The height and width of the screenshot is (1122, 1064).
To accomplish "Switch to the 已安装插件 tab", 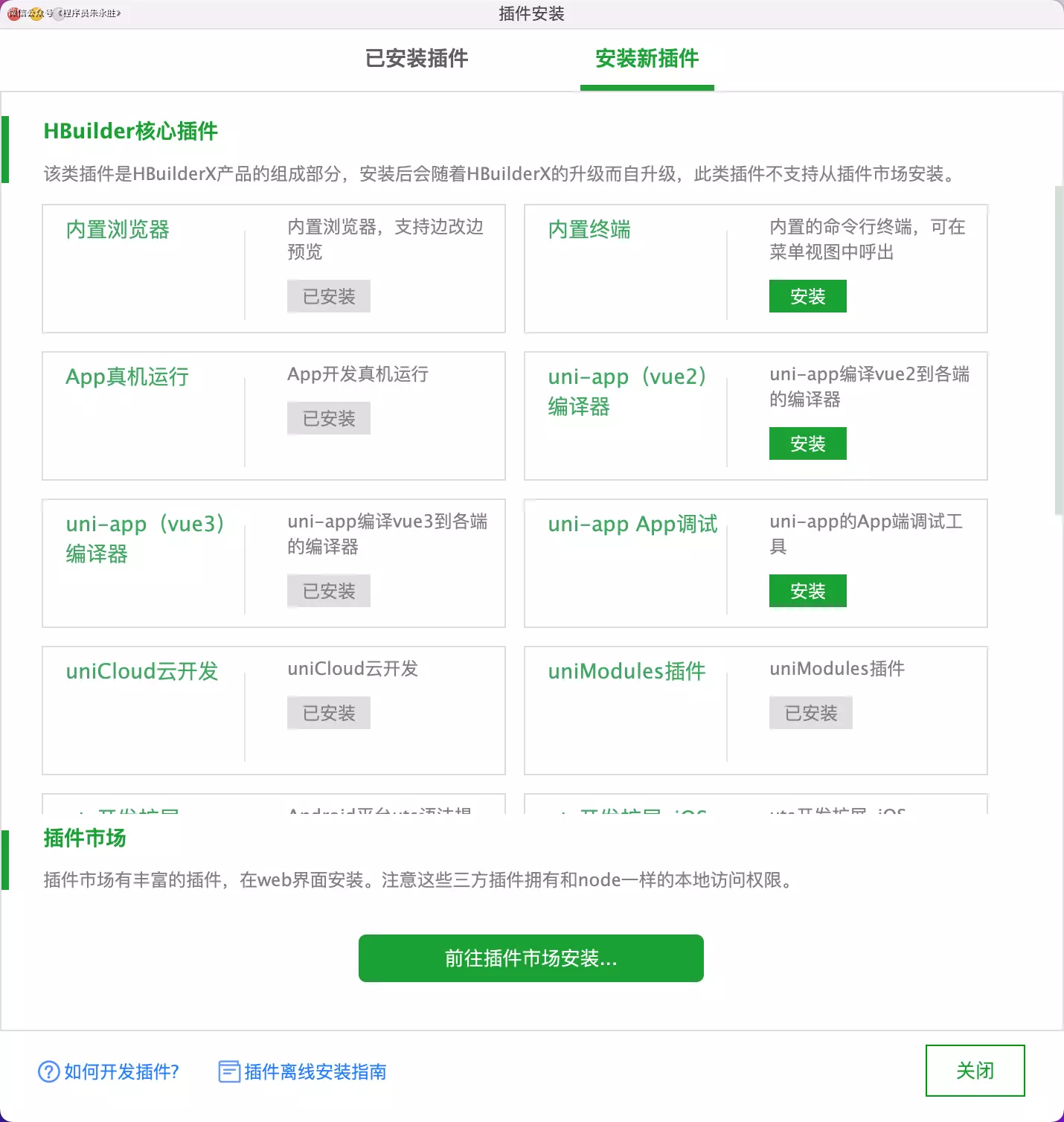I will coord(416,59).
